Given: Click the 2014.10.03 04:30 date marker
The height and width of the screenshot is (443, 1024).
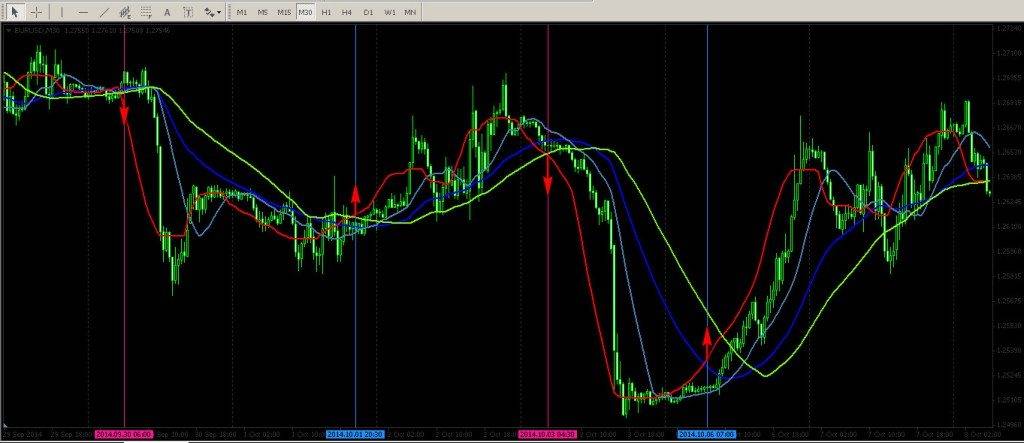Looking at the screenshot, I should coord(547,434).
